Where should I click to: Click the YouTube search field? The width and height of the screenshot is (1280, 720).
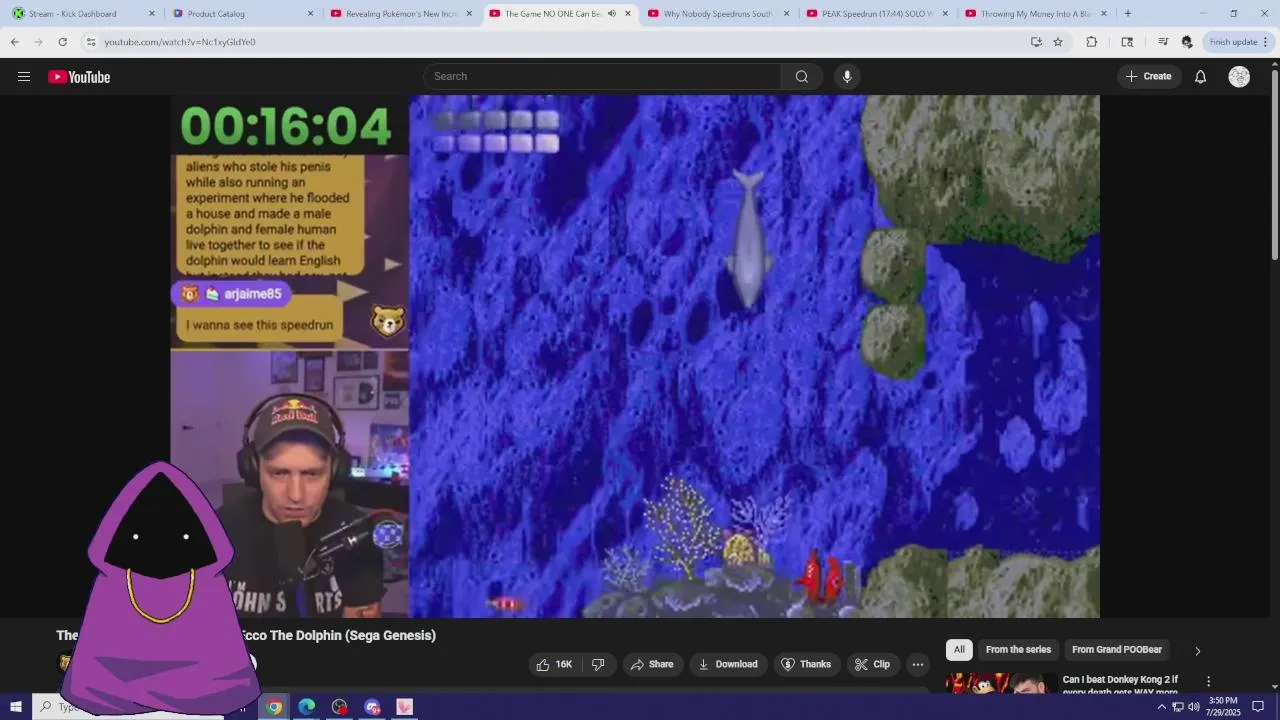point(602,77)
